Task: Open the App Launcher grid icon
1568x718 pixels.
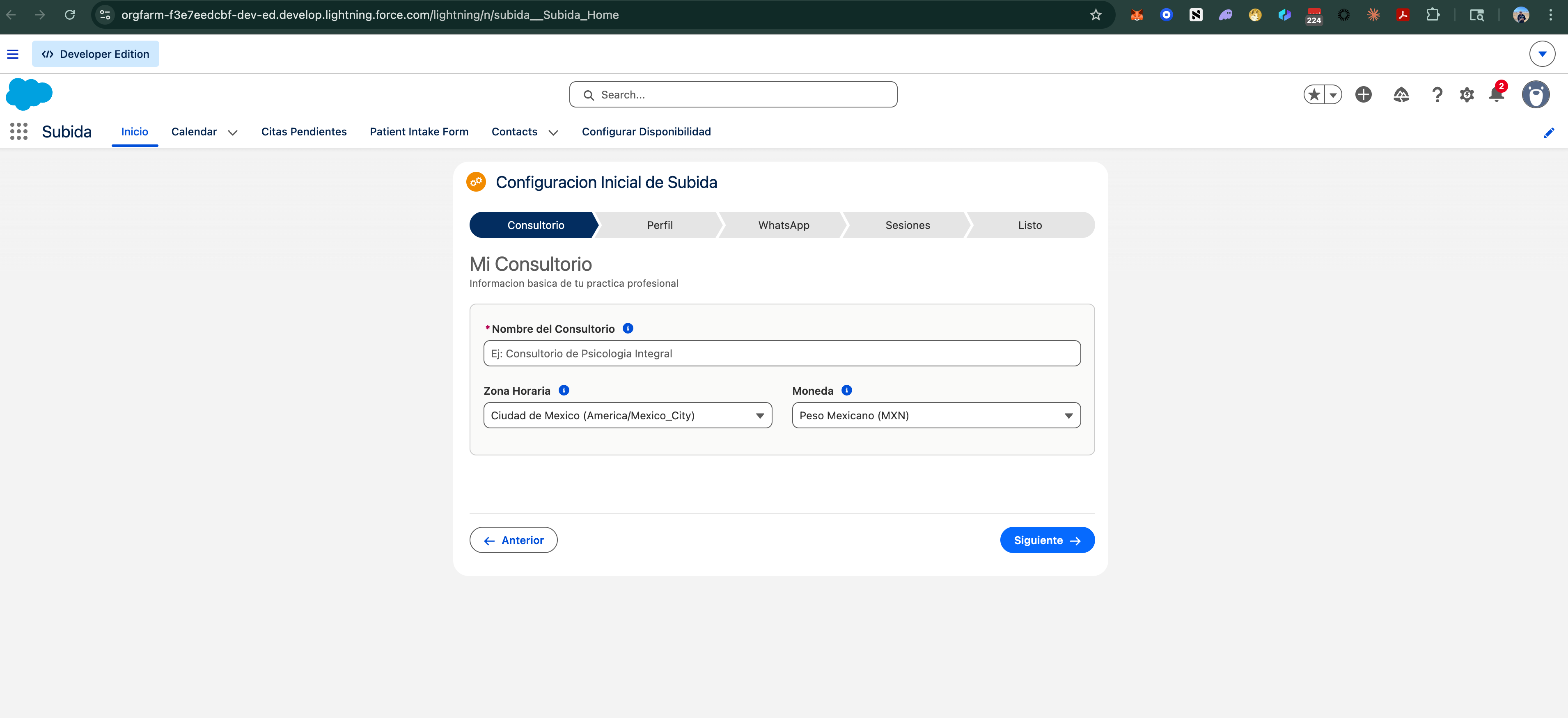Action: [19, 131]
